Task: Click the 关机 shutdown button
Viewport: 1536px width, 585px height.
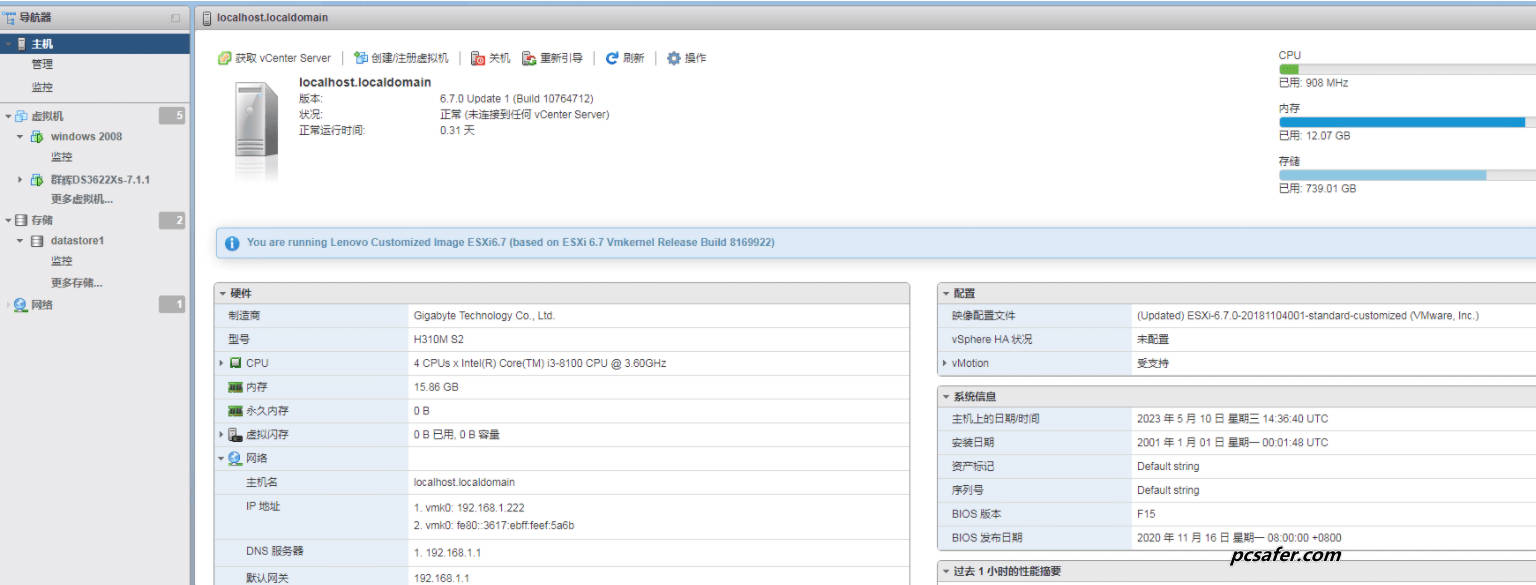Action: (490, 58)
